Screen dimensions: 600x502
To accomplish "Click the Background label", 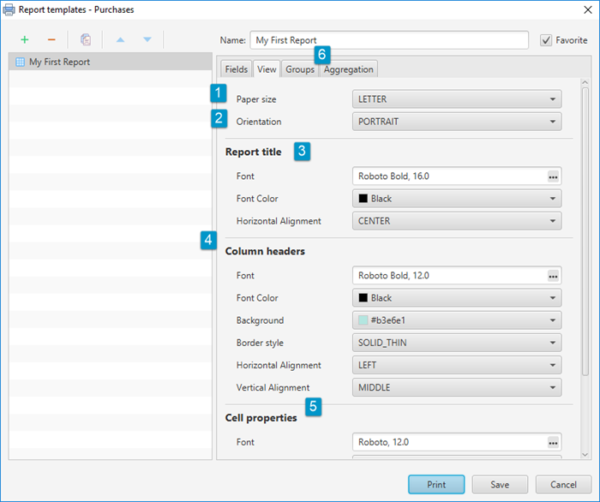I will pos(260,320).
